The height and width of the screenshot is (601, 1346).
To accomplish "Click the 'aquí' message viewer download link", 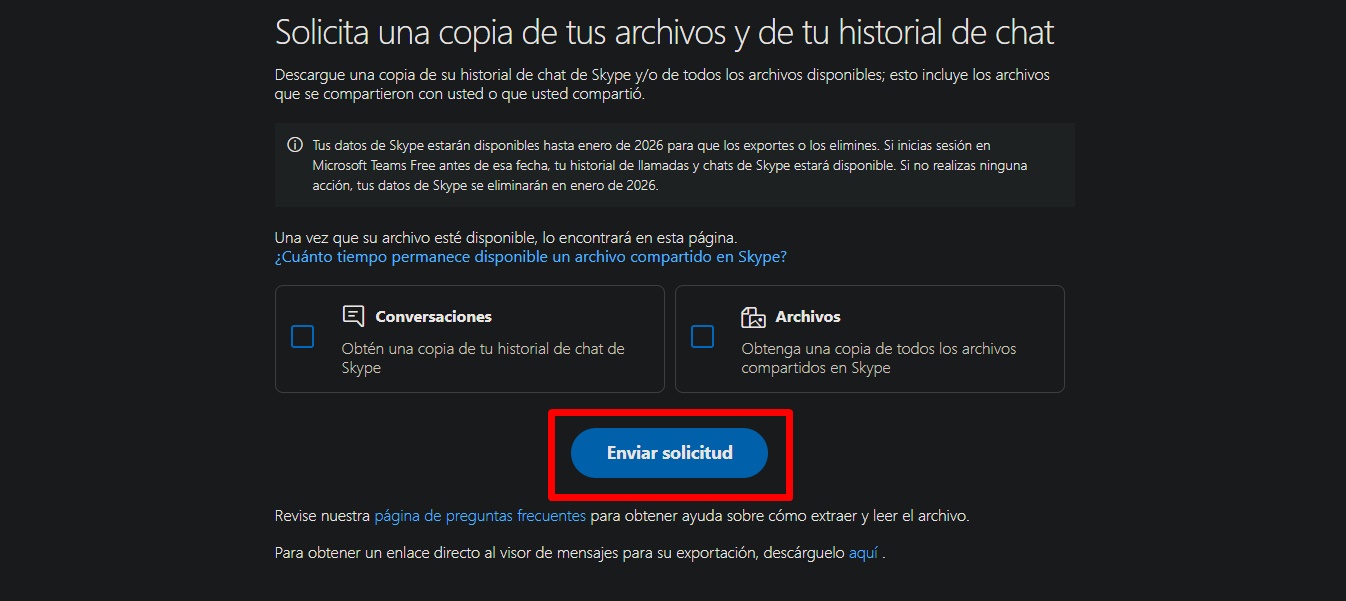I will pyautogui.click(x=863, y=552).
